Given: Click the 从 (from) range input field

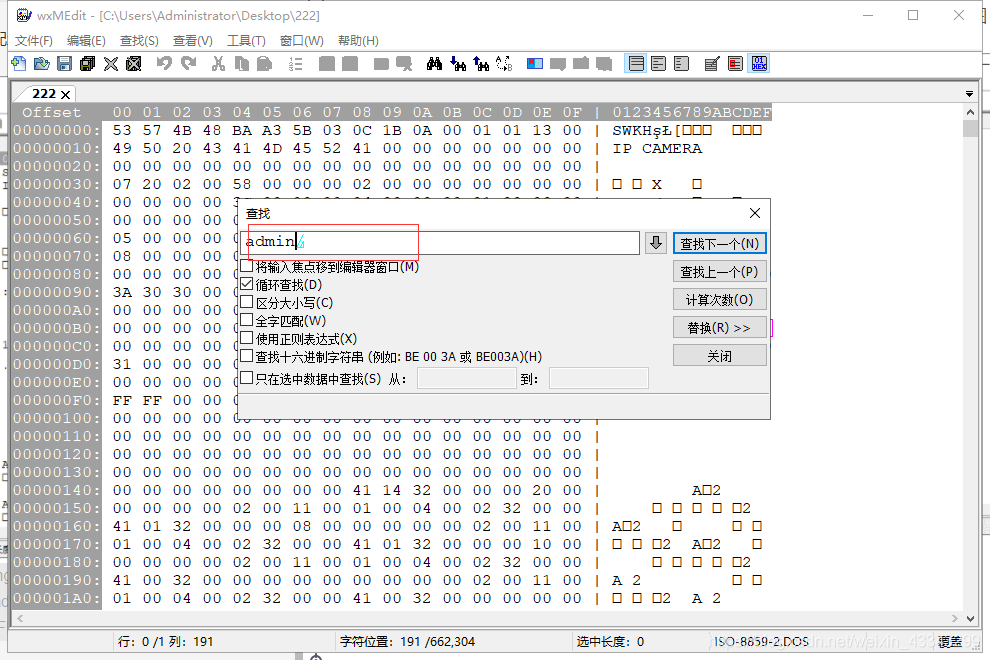Looking at the screenshot, I should click(467, 378).
